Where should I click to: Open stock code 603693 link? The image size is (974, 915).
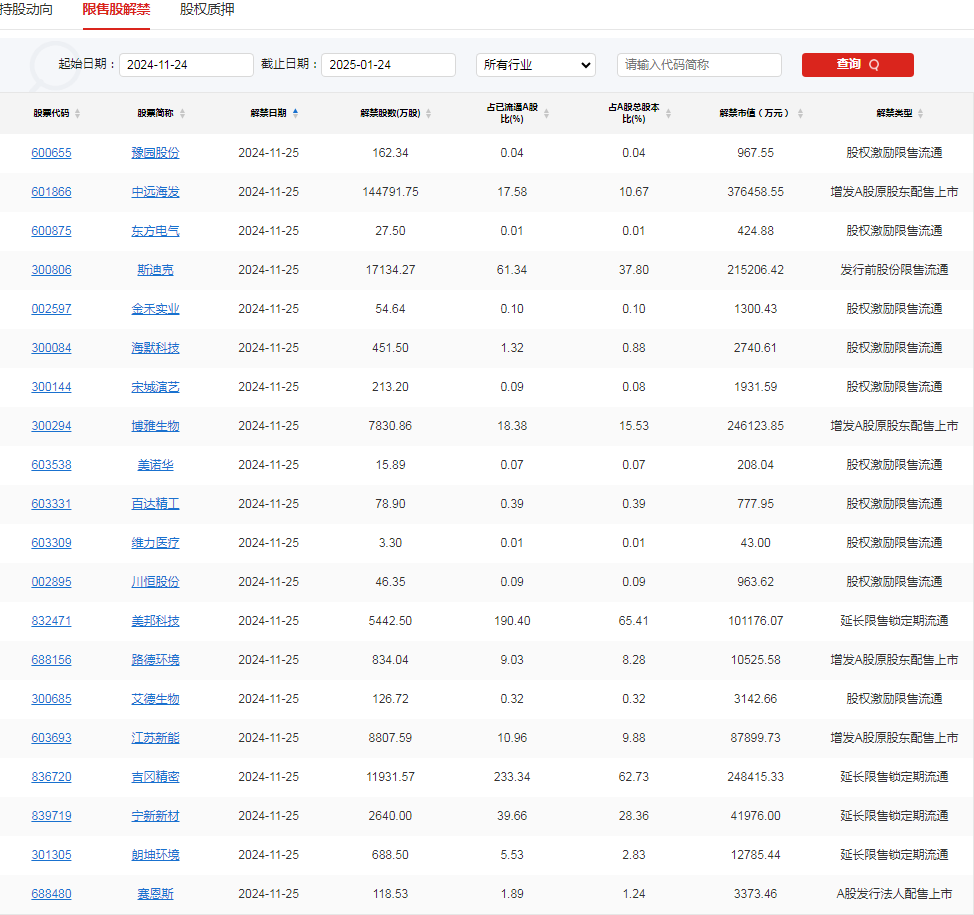(52, 738)
